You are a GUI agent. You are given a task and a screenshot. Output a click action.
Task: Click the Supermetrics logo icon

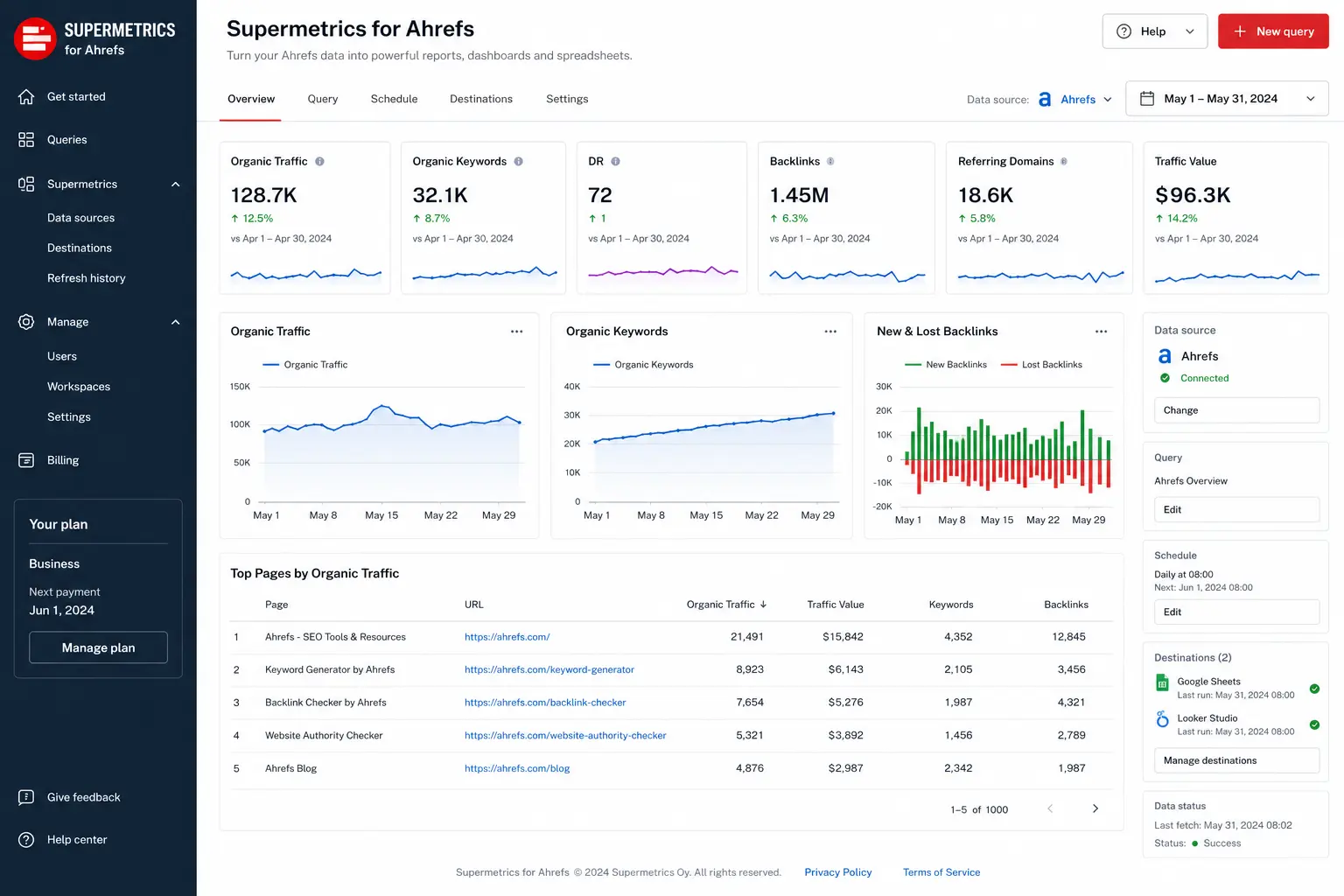[35, 38]
